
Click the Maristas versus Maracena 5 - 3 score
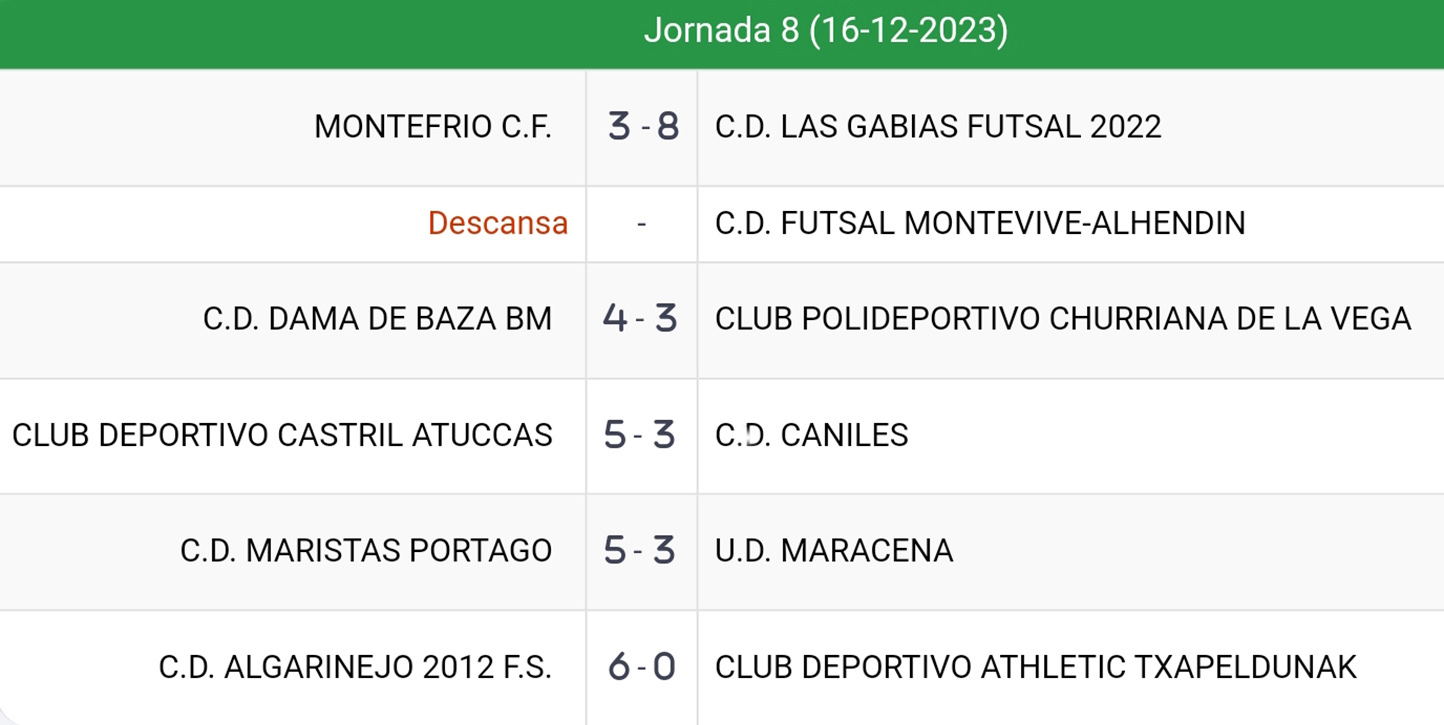click(641, 551)
